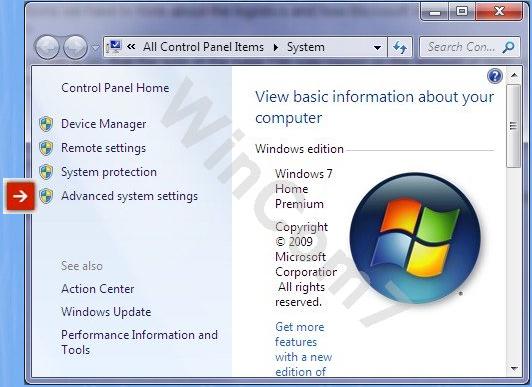
Task: Select the All Control Panel Items breadcrumb
Action: (x=203, y=47)
